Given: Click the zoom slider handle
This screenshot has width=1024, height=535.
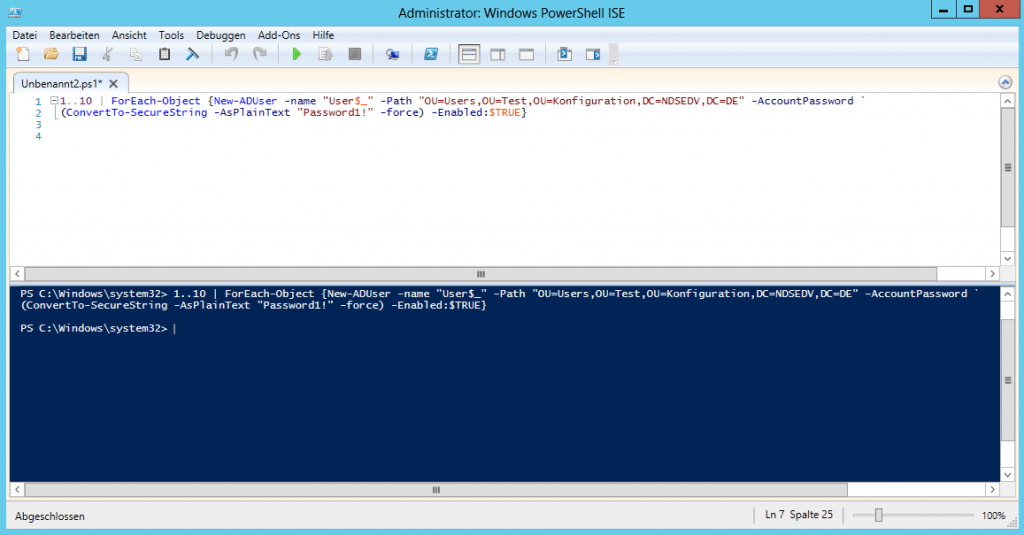Looking at the screenshot, I should 878,516.
